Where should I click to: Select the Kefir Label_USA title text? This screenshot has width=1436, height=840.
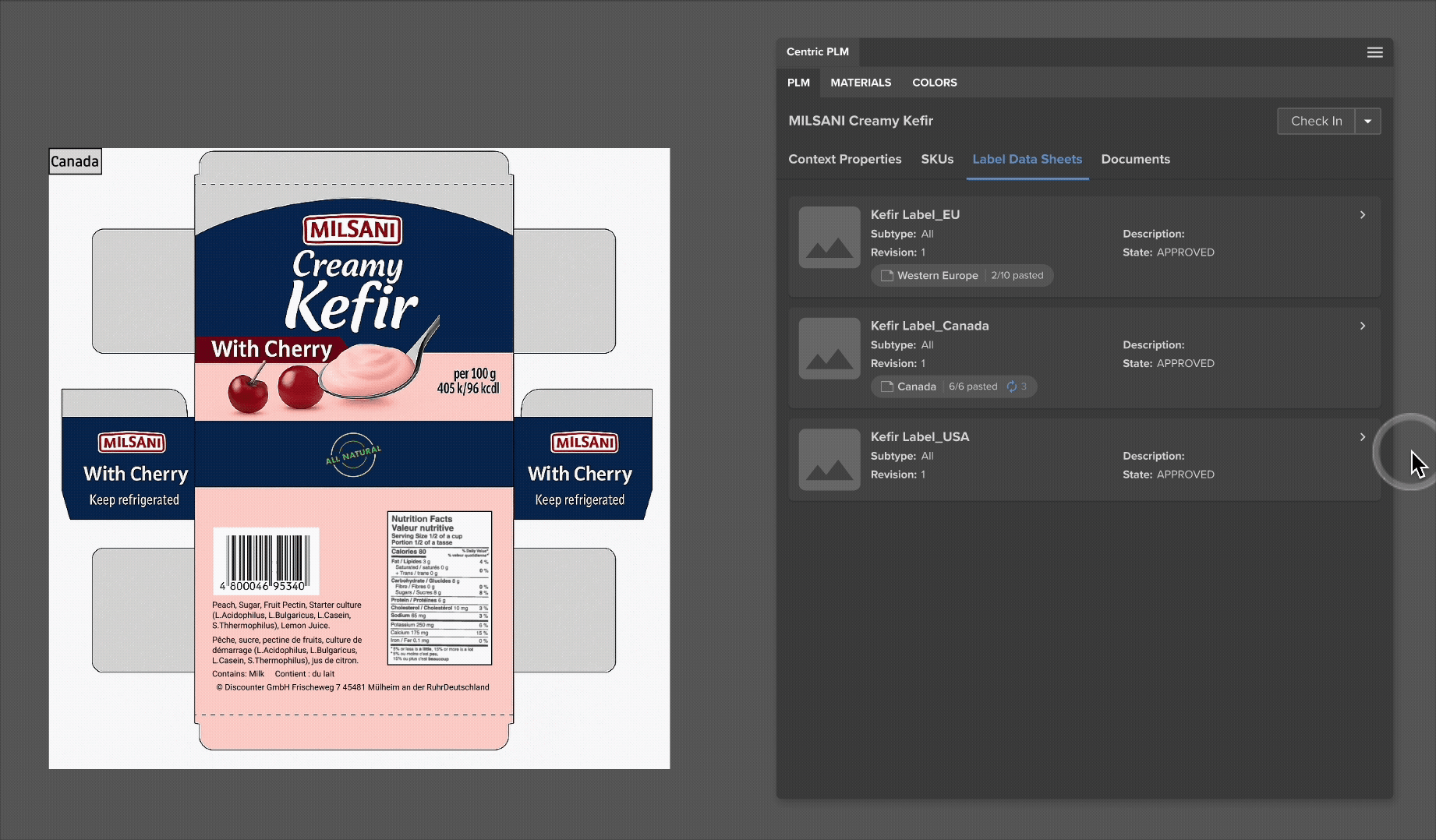[x=920, y=437]
